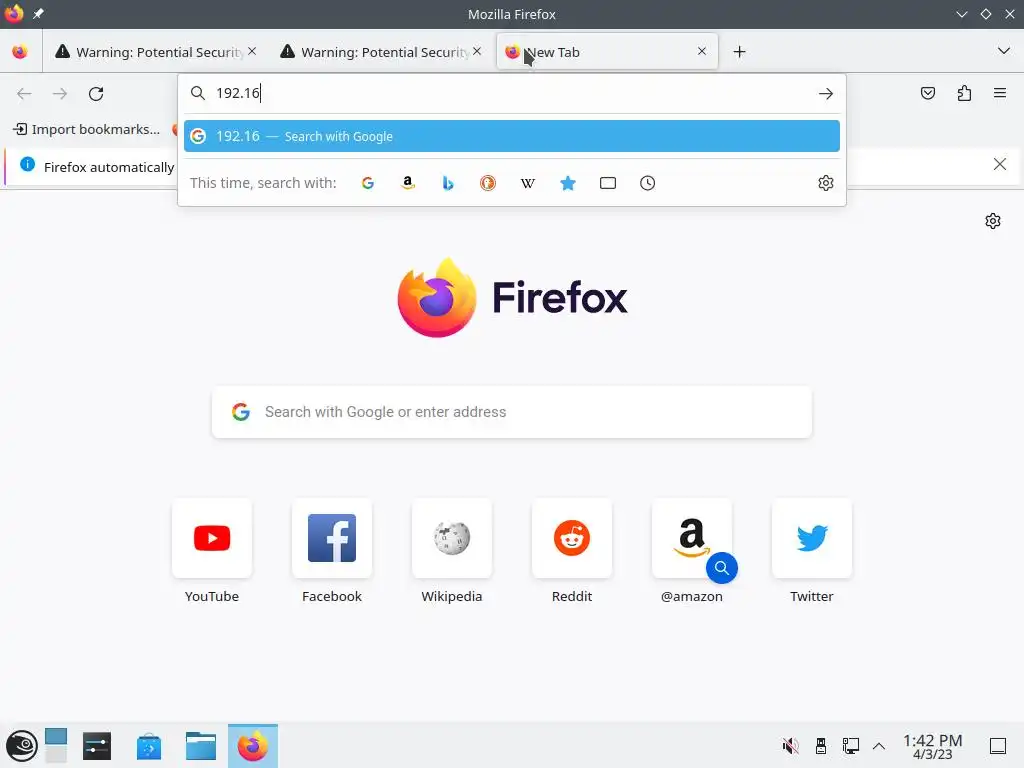Open the virtual desktop pager
1024x768 pixels.
tap(56, 746)
